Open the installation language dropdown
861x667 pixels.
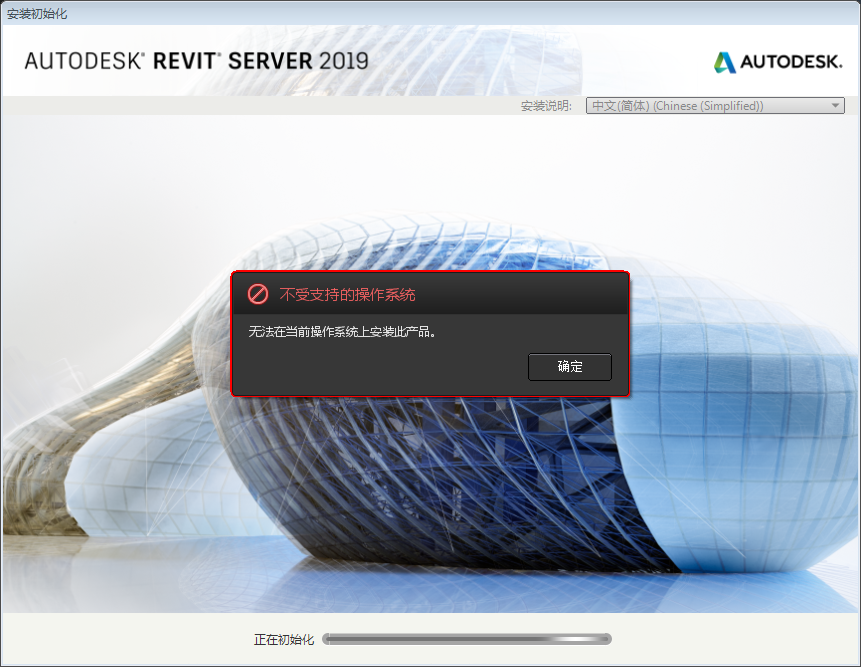pyautogui.click(x=714, y=105)
